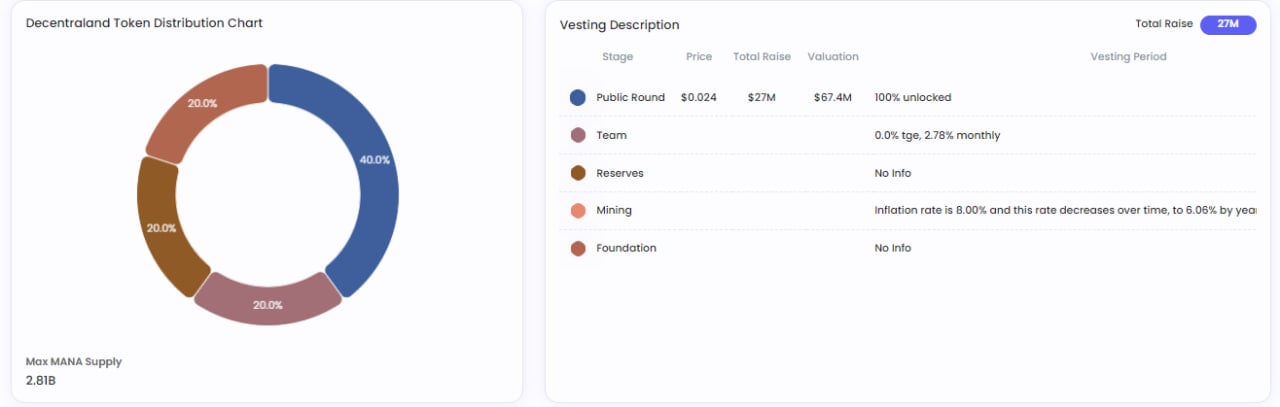Click the Reserves brown color dot

pyautogui.click(x=577, y=173)
